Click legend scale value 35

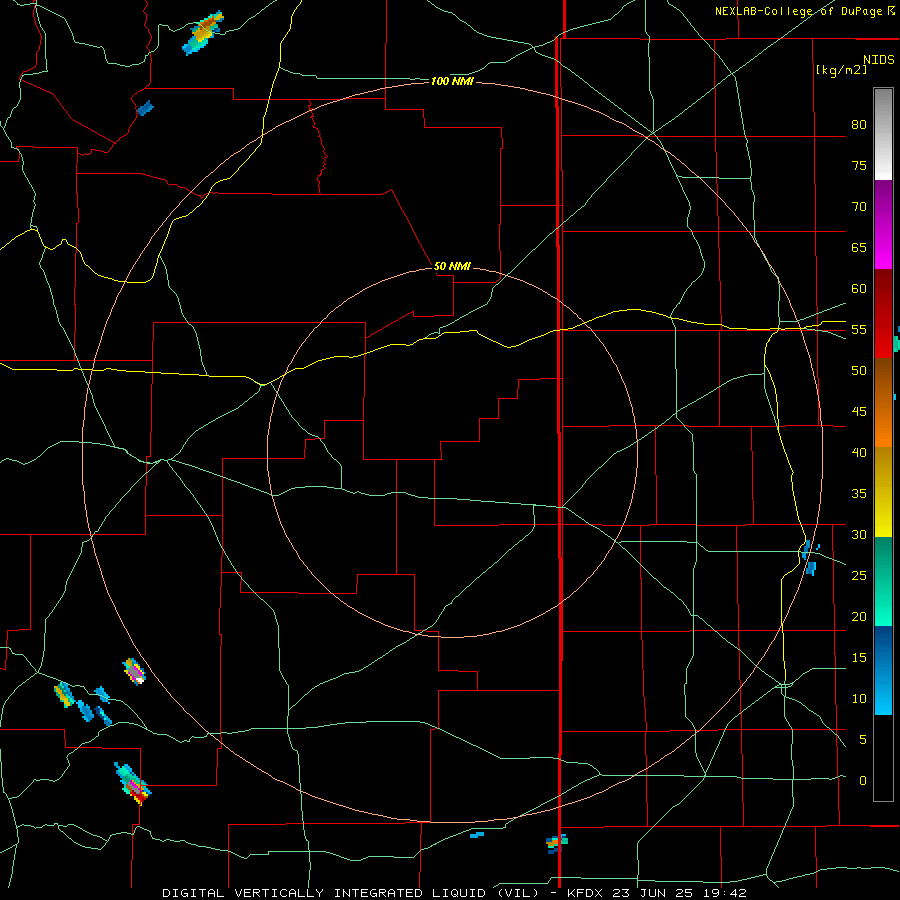click(859, 494)
